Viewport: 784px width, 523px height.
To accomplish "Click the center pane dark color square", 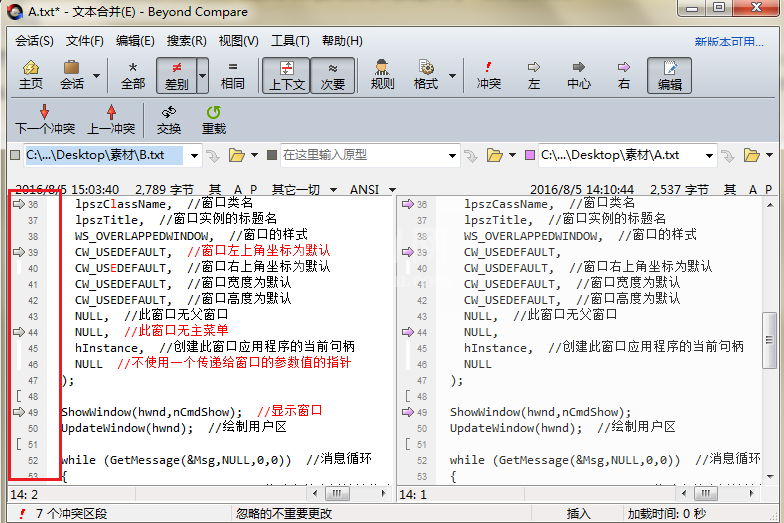I will [x=272, y=155].
